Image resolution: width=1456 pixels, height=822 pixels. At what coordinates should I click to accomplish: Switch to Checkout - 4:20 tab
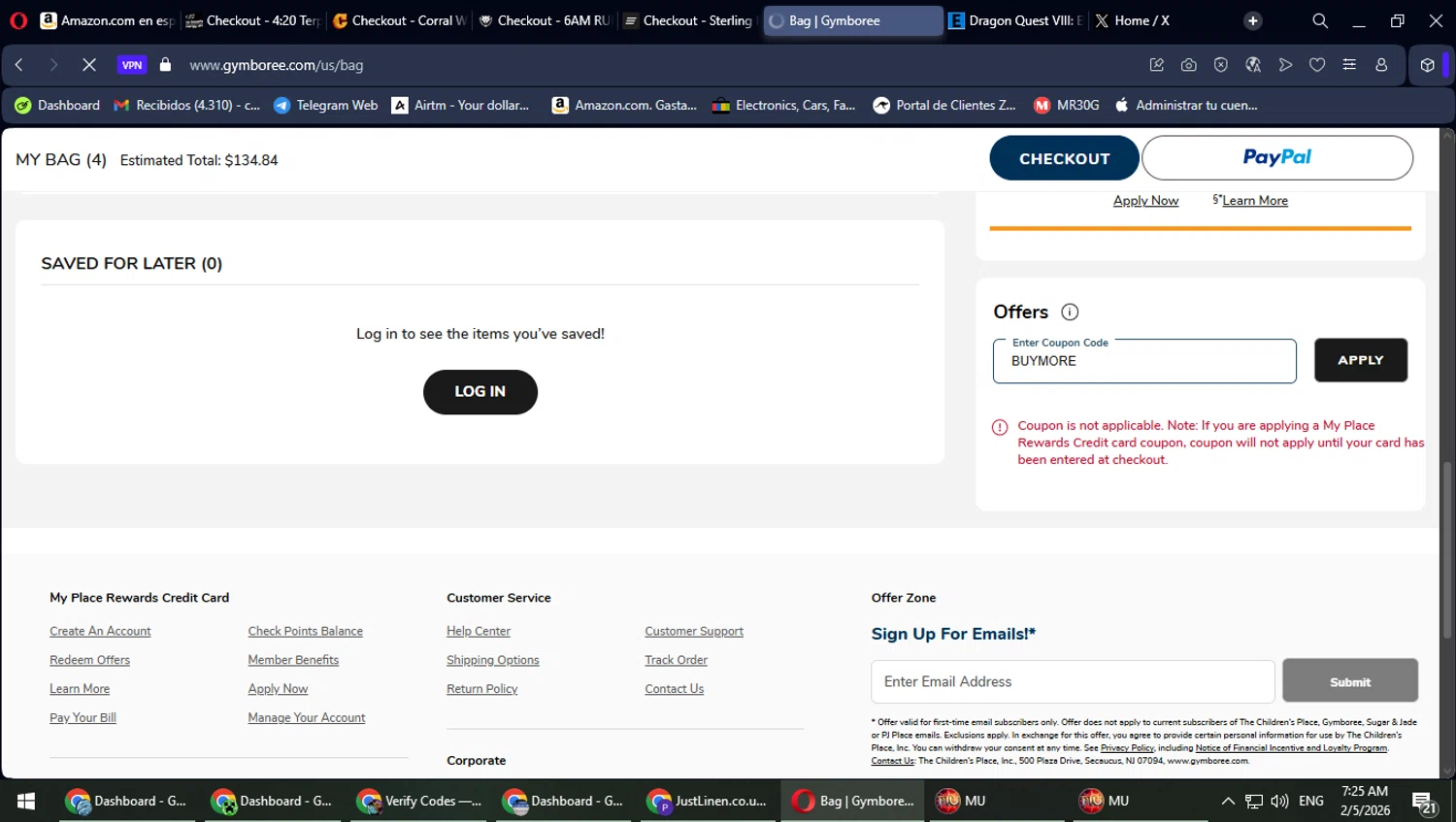coord(252,20)
